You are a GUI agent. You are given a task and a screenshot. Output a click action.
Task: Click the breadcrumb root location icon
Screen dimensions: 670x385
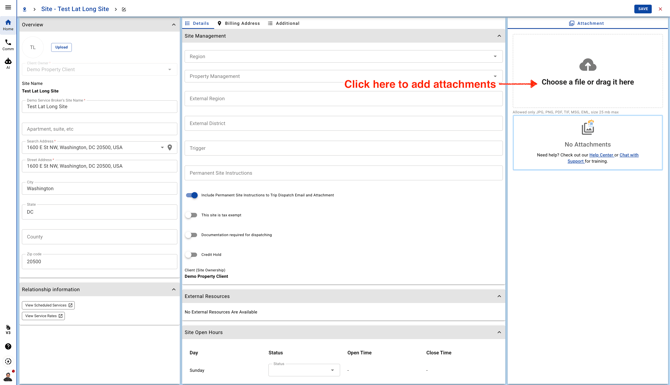pos(24,9)
